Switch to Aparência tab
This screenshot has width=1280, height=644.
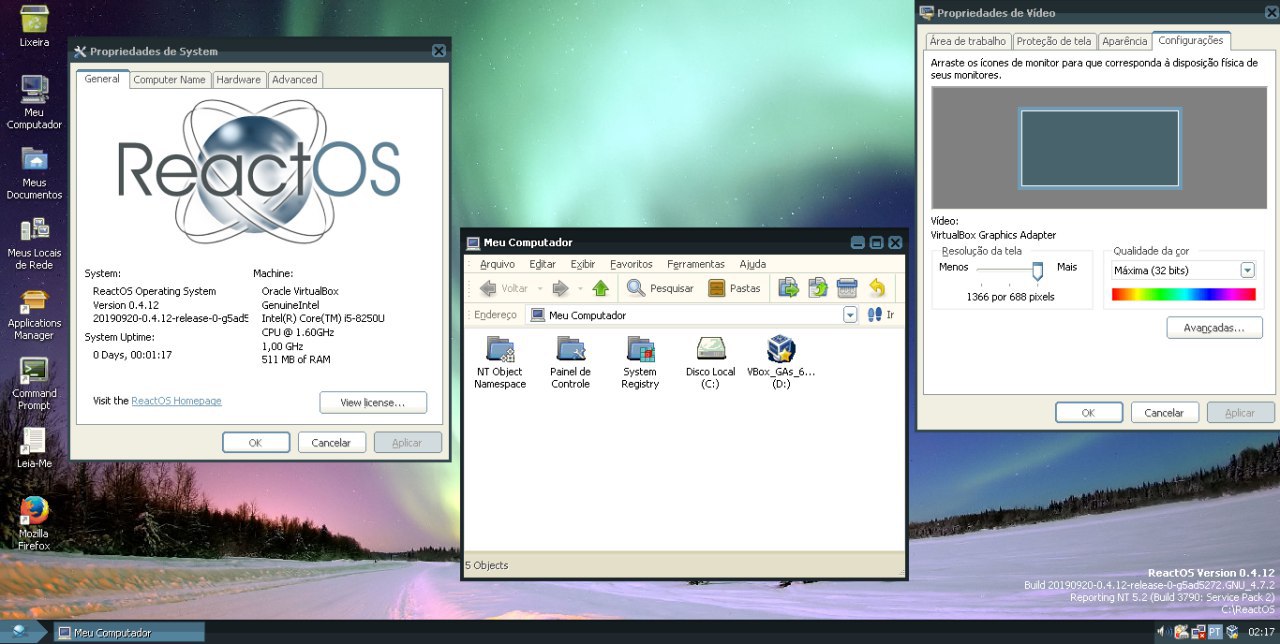(x=1125, y=42)
